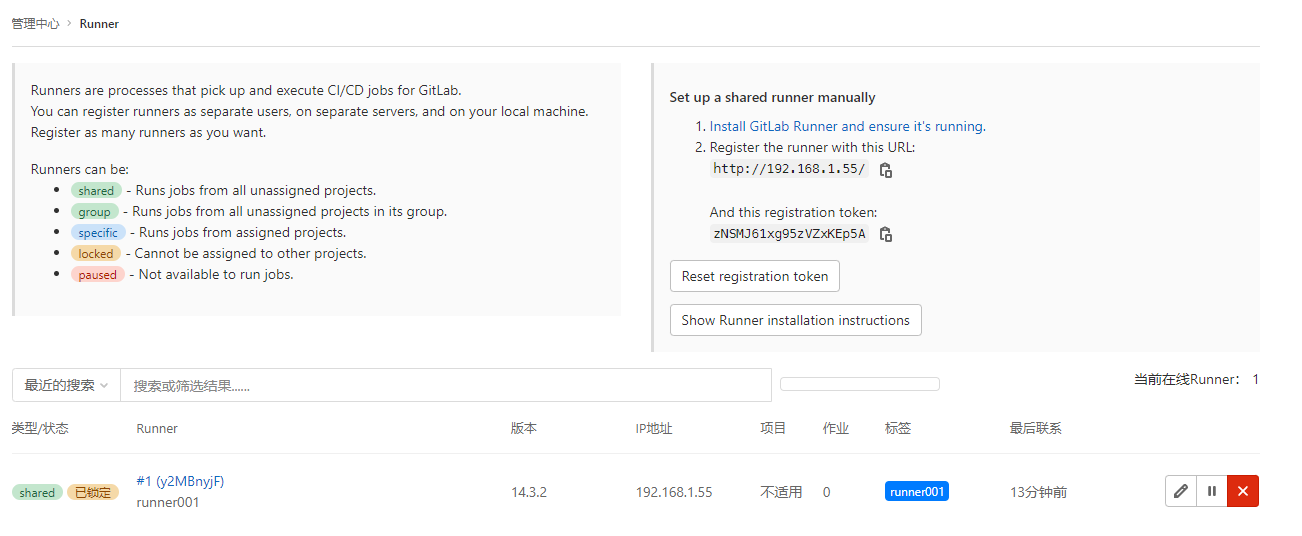Click the 已锁定 badge in the runner row

93,492
